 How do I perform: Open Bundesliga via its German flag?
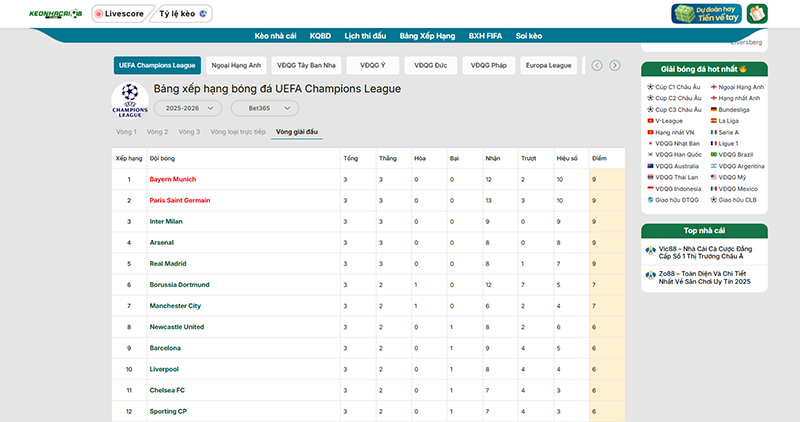[x=713, y=110]
